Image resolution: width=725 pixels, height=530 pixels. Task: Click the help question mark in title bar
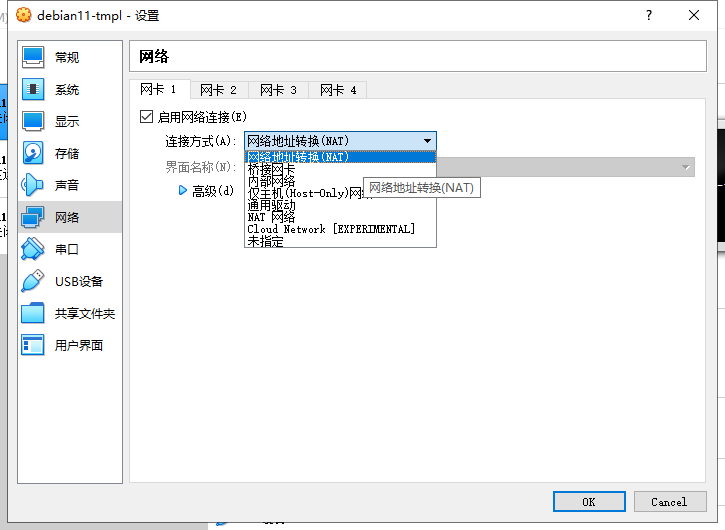(x=650, y=15)
